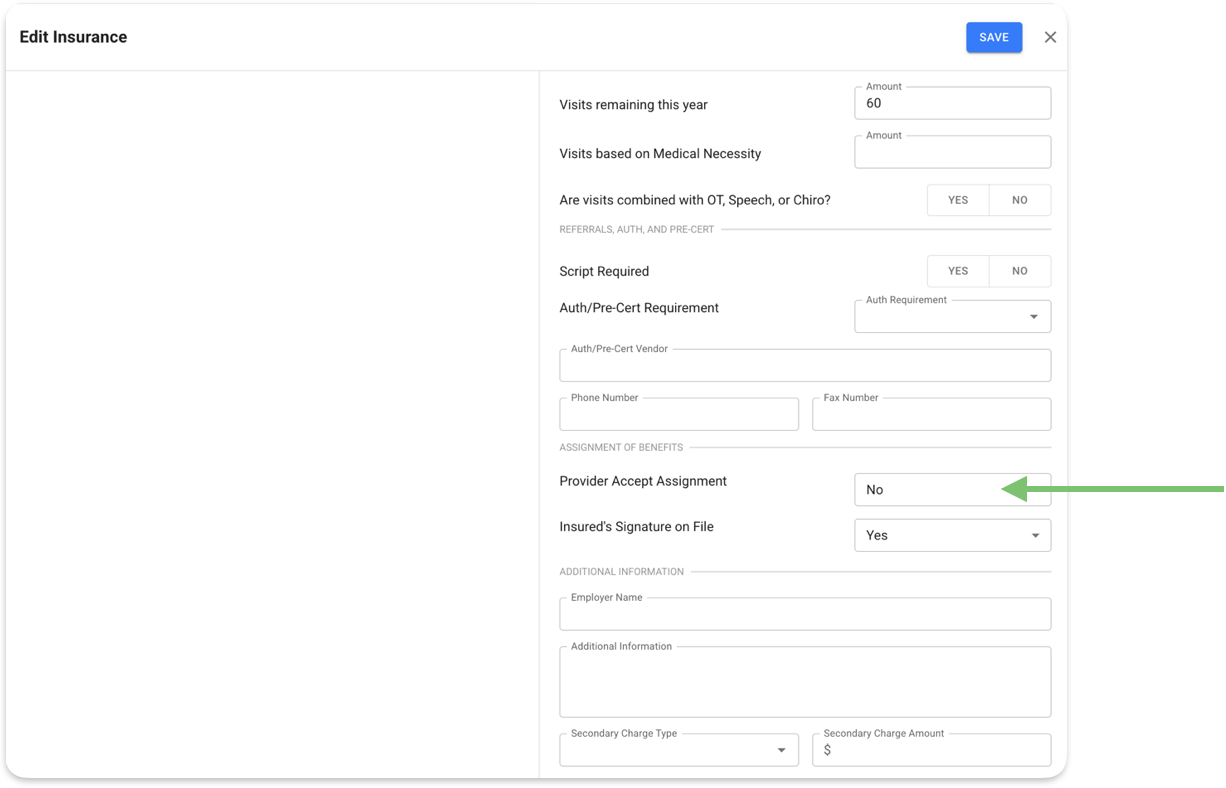Click the Auth Requirement dropdown arrow icon
The image size is (1226, 788).
(x=1033, y=317)
